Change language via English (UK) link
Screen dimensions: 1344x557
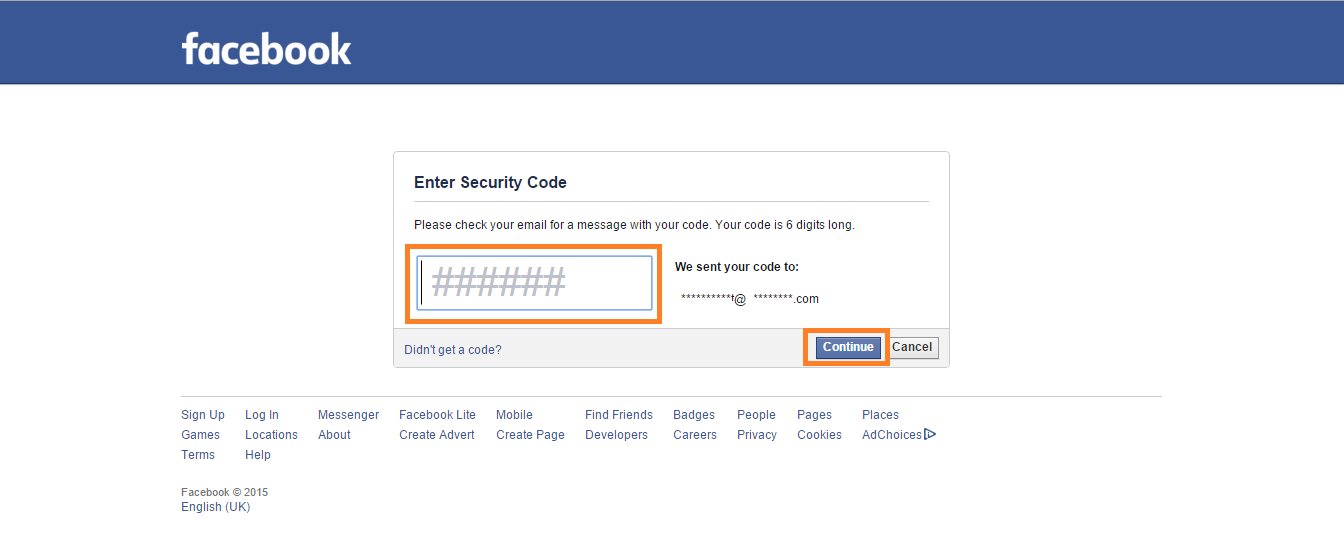coord(216,507)
